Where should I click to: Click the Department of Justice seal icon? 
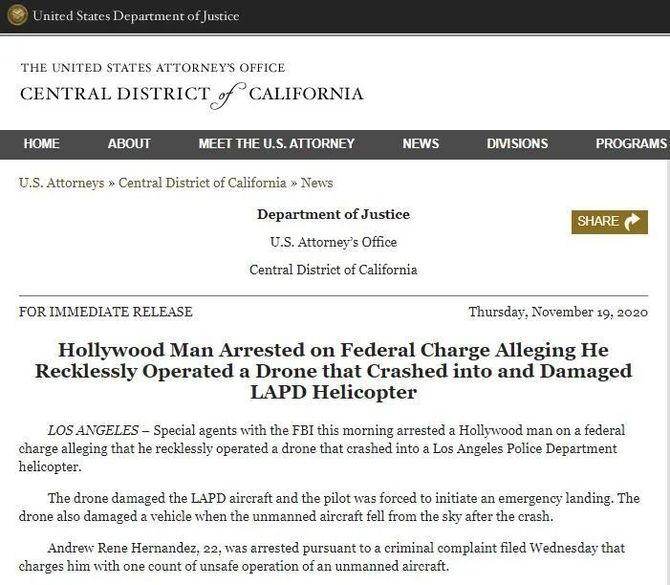18,16
